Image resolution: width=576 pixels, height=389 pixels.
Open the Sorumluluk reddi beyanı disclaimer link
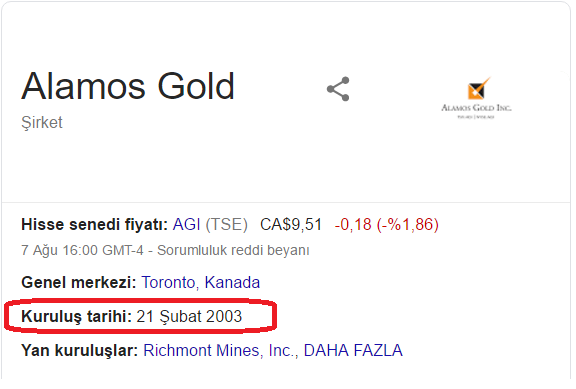point(233,251)
